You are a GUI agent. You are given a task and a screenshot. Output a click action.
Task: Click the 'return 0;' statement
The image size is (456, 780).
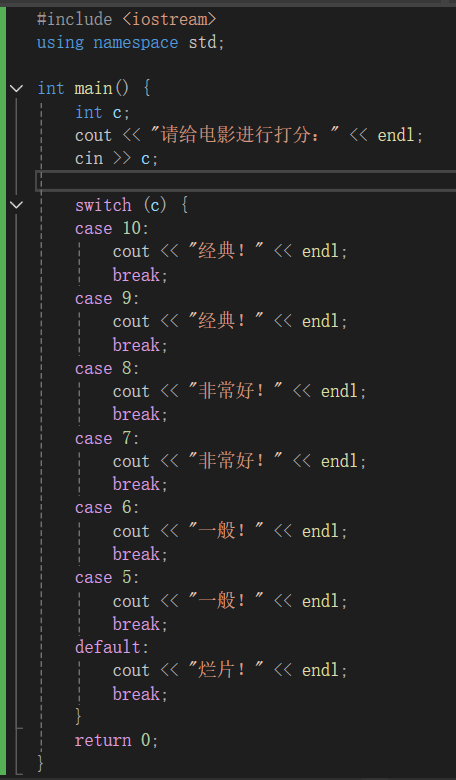116,740
